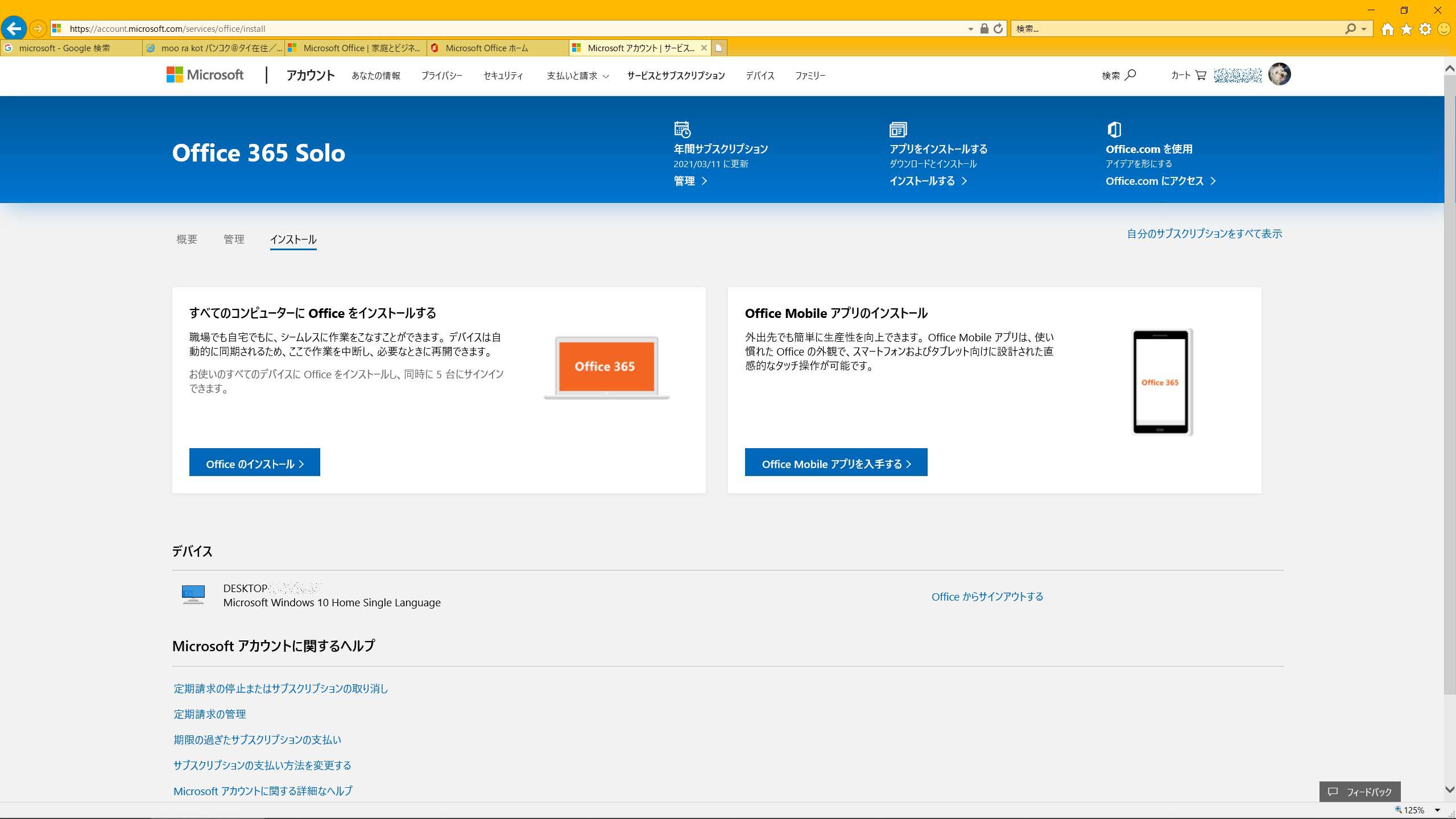Switch to moo ra kot browser tab
Image resolution: width=1456 pixels, height=819 pixels.
[213, 48]
